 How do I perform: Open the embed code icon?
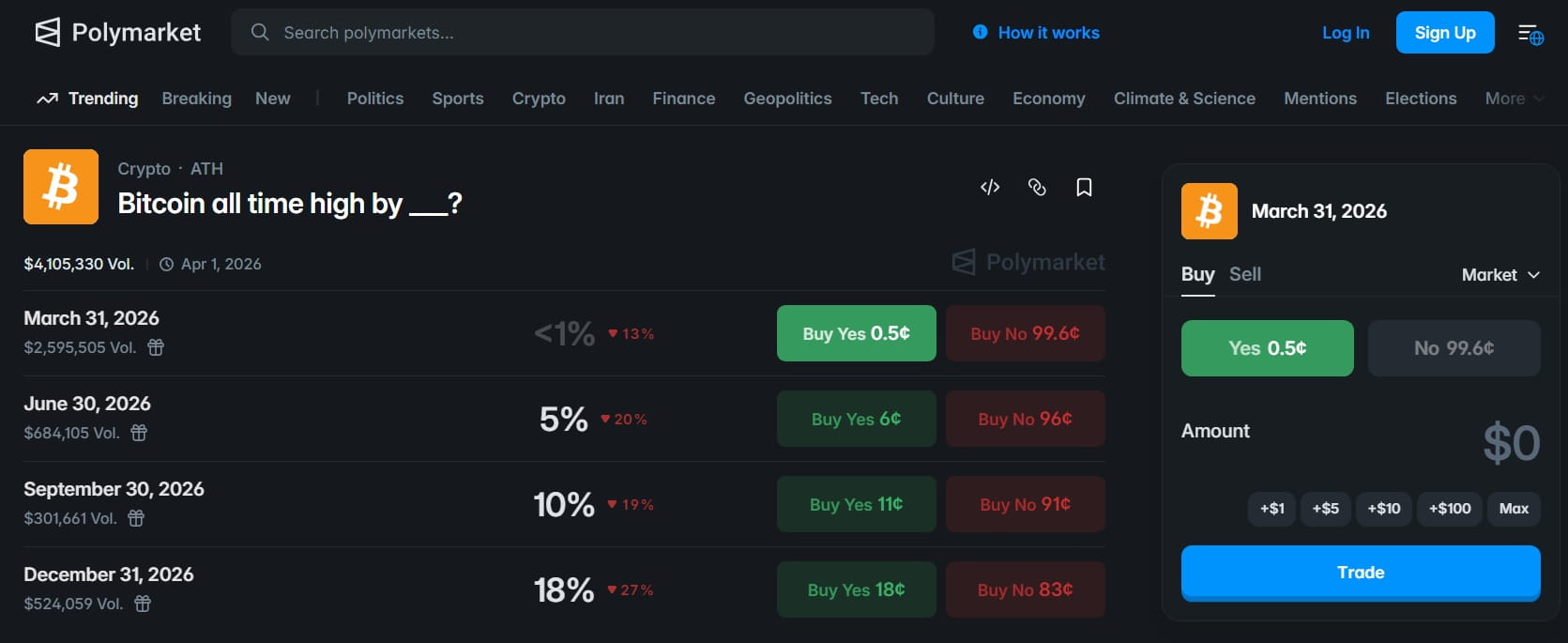point(990,188)
